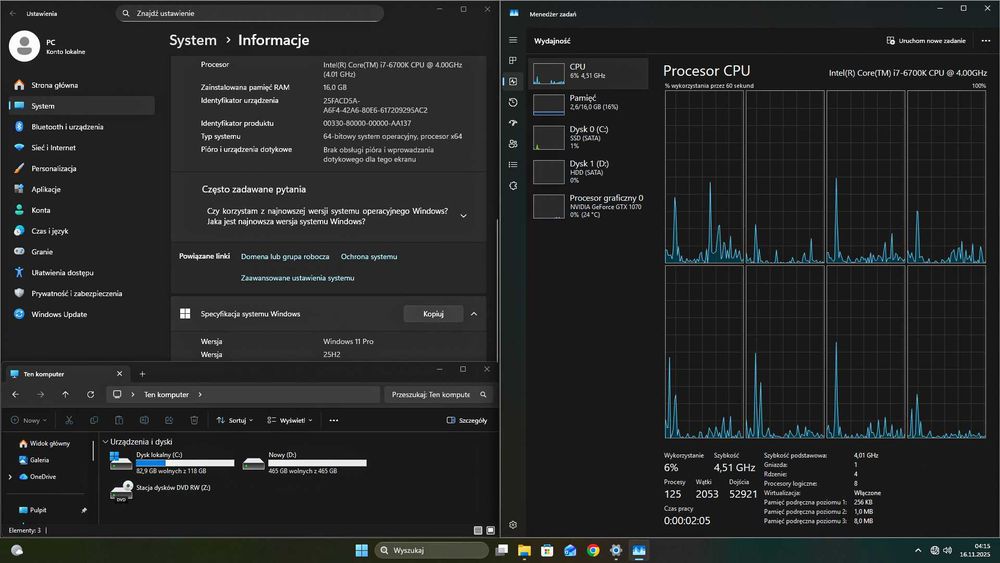Select Dysk lokalny (C:) drive
The height and width of the screenshot is (563, 1000).
pyautogui.click(x=172, y=462)
